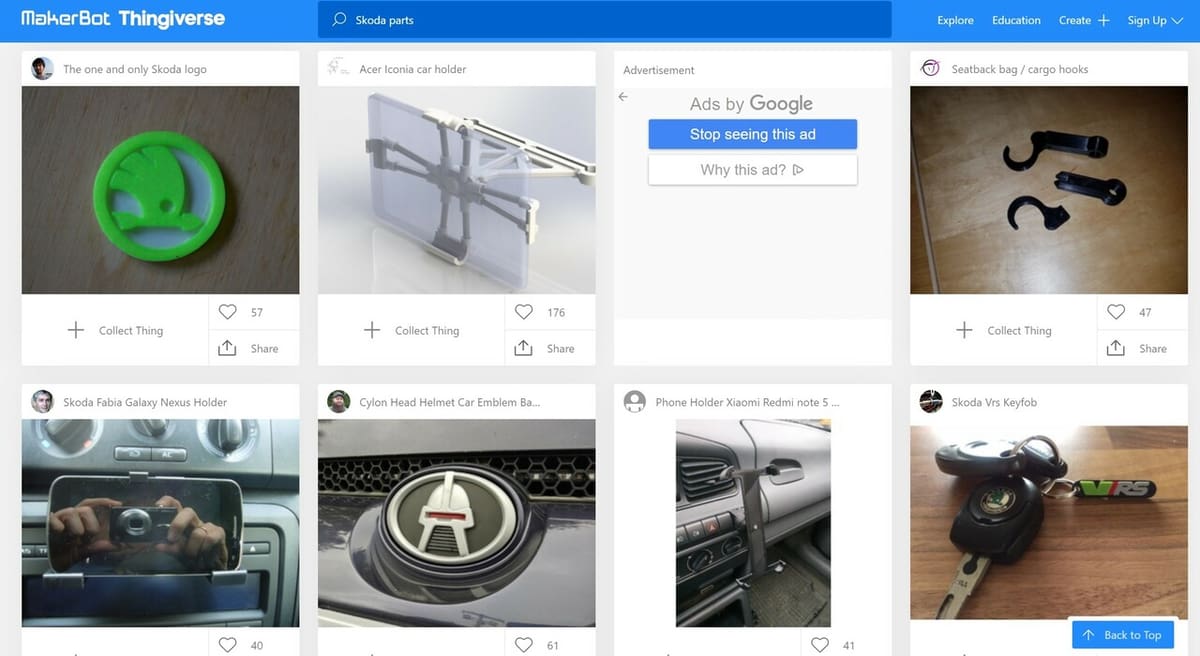Open Skoda Fabia Galaxy Nexus Holder title

(145, 402)
